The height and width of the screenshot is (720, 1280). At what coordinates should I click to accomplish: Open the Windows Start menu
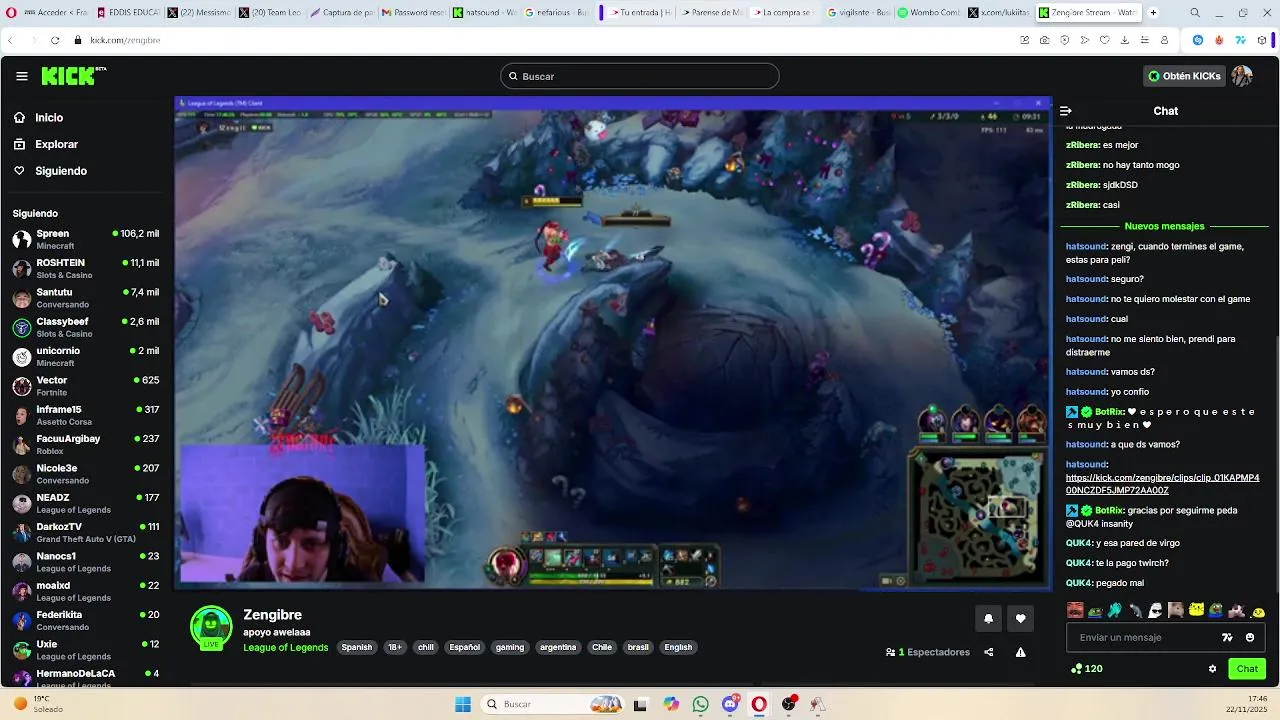pyautogui.click(x=463, y=704)
